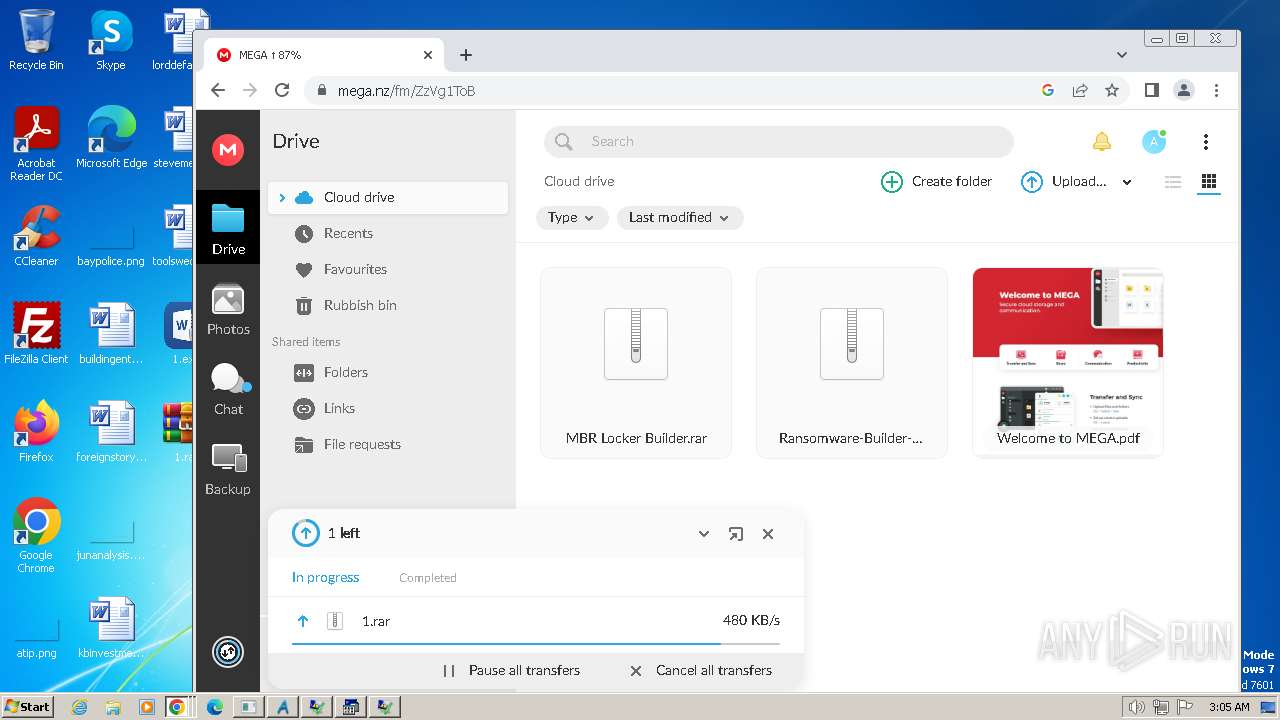Switch to grid thumbnail view

pyautogui.click(x=1209, y=181)
